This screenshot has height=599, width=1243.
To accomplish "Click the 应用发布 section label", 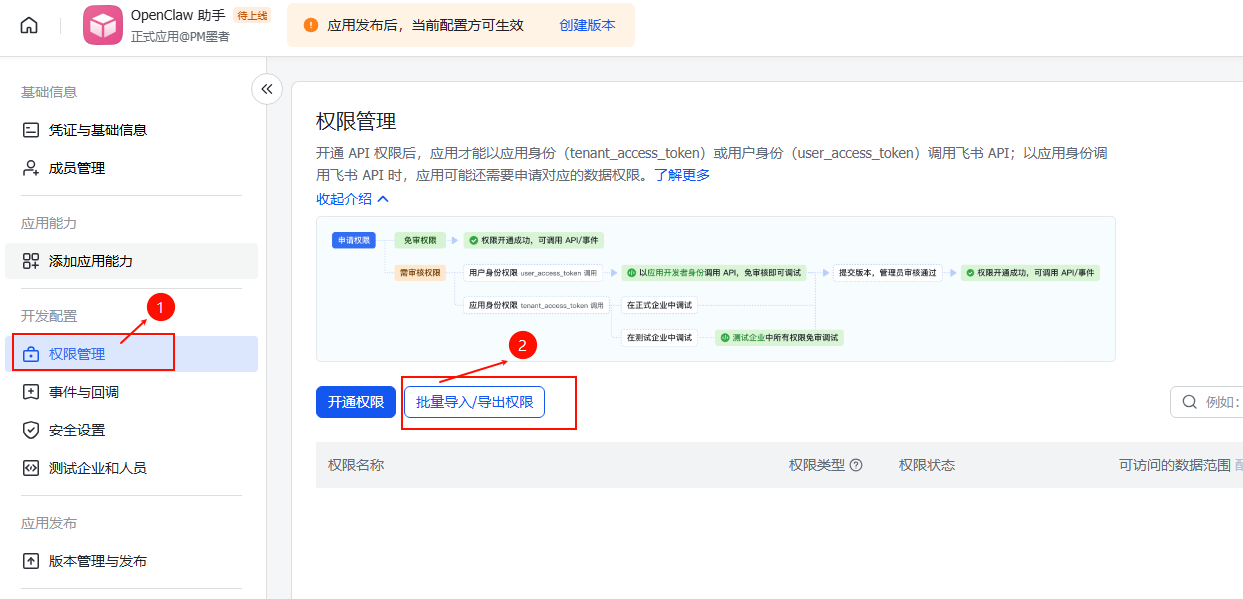I will pyautogui.click(x=49, y=523).
